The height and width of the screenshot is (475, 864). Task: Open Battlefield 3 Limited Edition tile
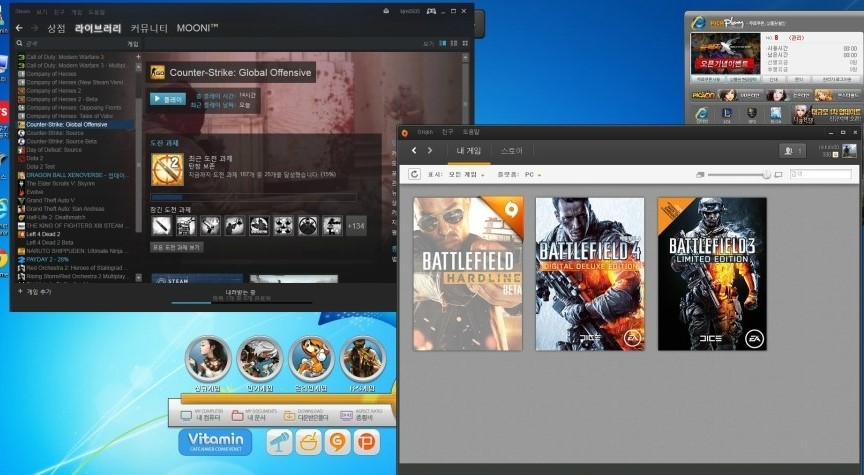point(712,274)
